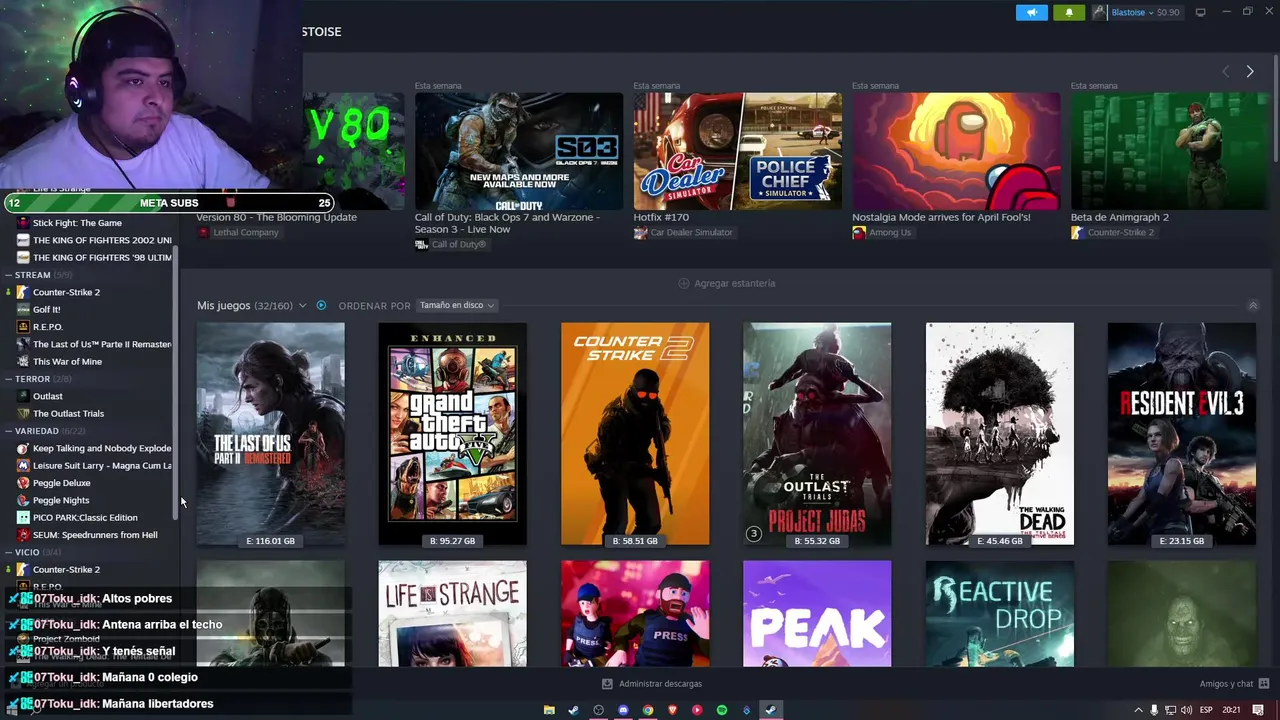Select THE KING OF FIGHTERS 2002 UNI row

click(88, 240)
